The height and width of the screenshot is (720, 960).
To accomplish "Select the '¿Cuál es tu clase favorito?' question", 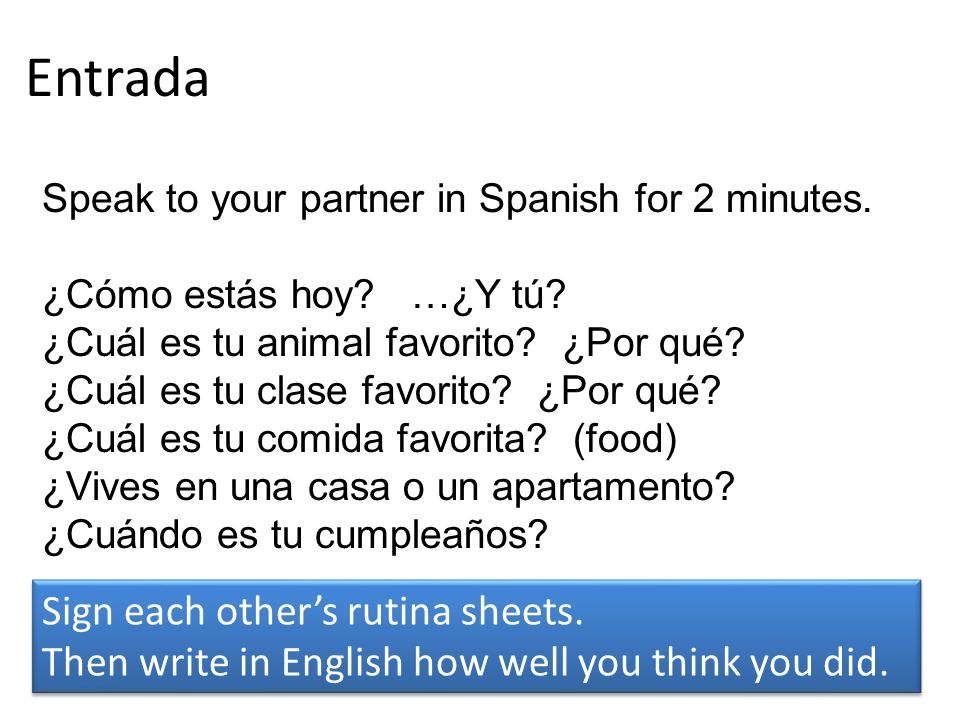I will tap(277, 391).
